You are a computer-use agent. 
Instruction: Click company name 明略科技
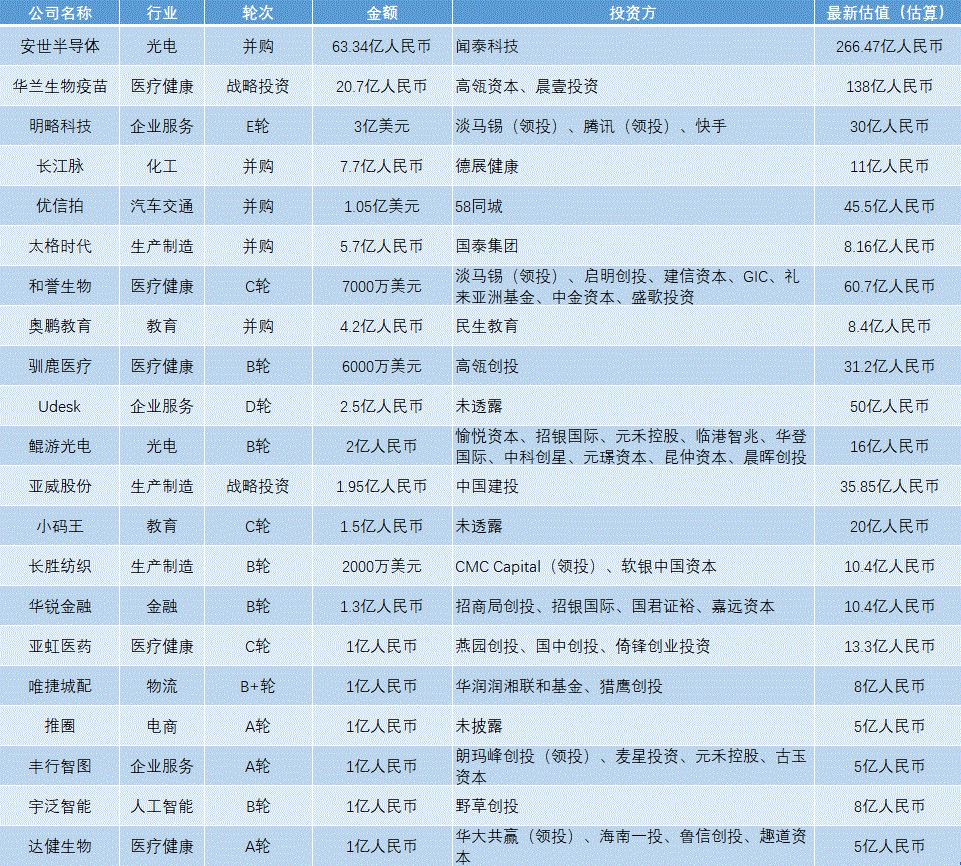[x=59, y=126]
